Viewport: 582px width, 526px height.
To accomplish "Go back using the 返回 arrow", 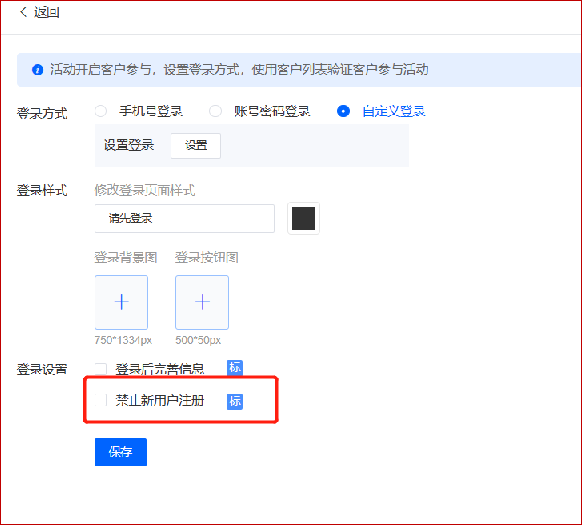I will [x=23, y=12].
